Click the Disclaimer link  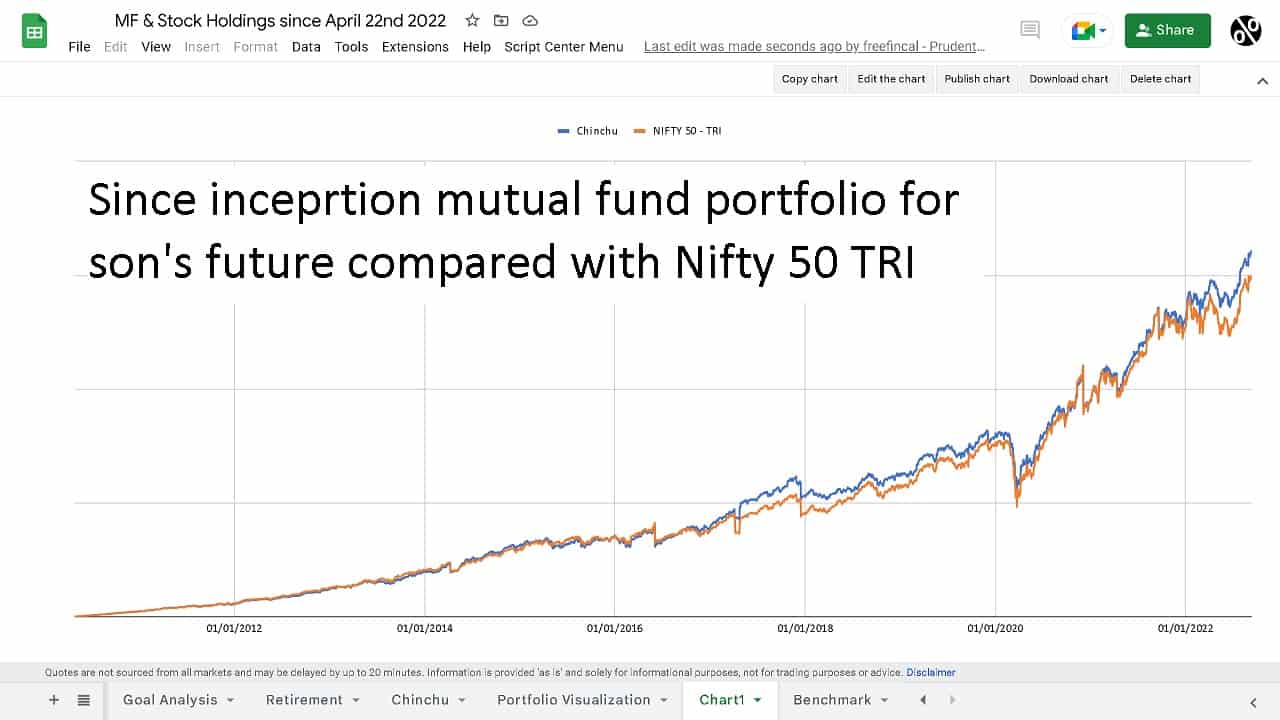pos(930,672)
